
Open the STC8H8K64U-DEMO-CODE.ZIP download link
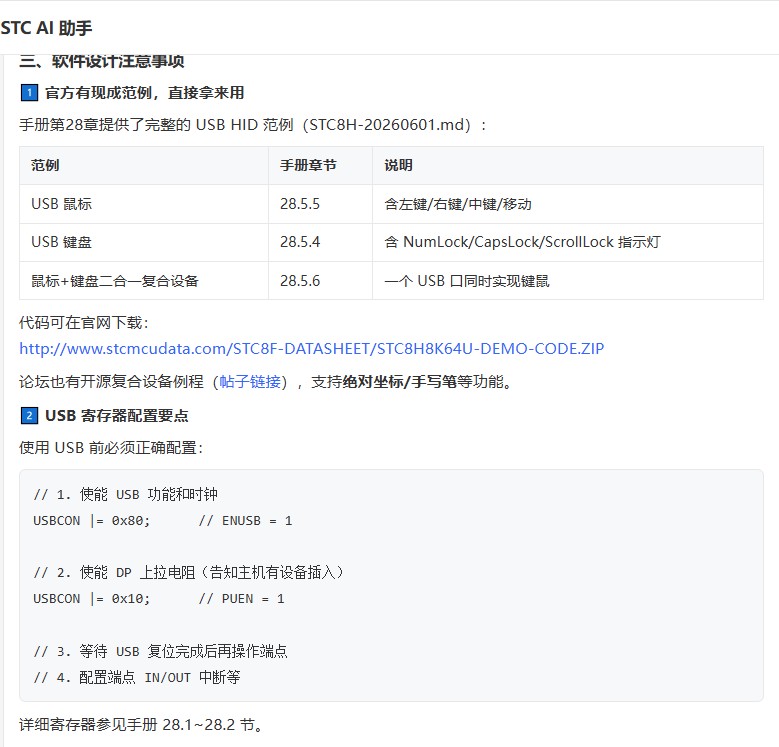312,349
